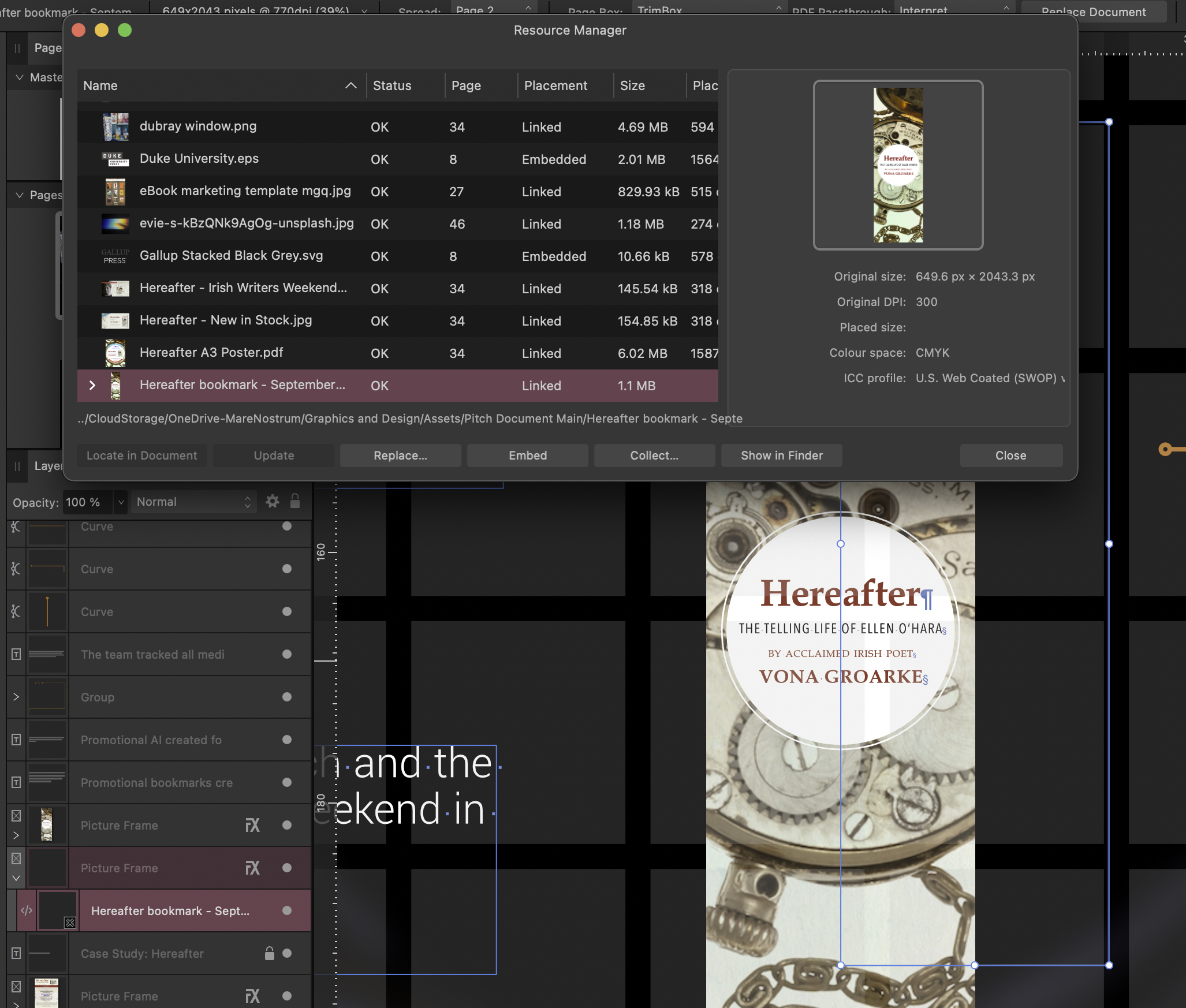Click the text icon of 'Promotional bookmarks cre' layer
The height and width of the screenshot is (1008, 1186).
click(16, 782)
